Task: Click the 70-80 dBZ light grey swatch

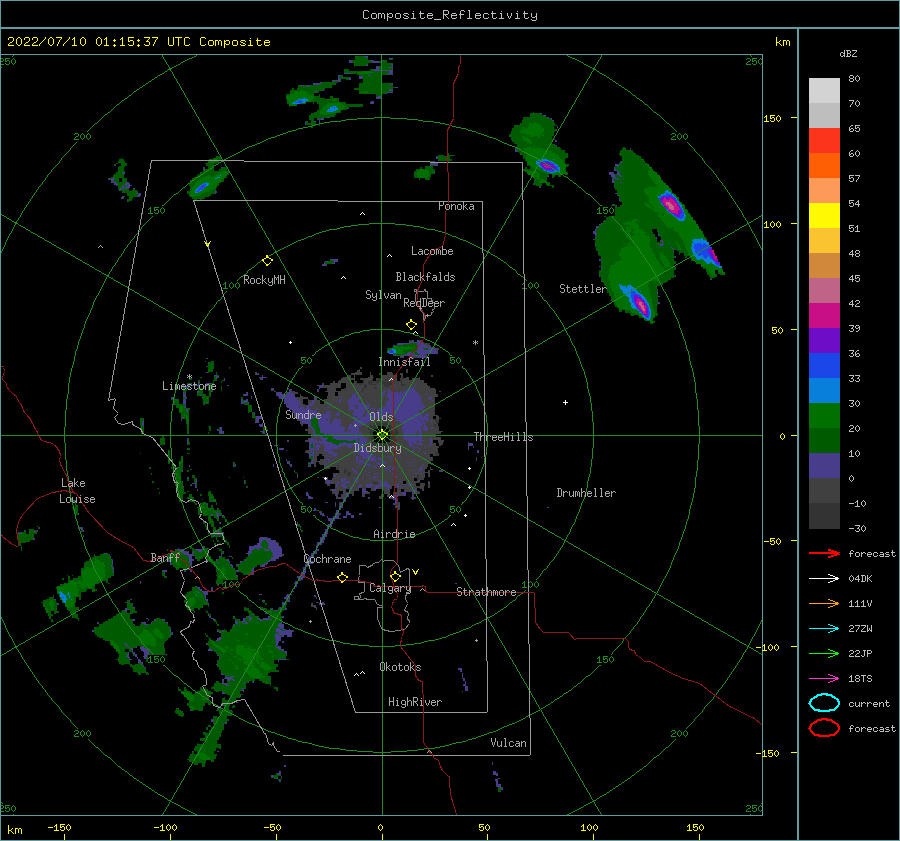Action: coord(824,91)
